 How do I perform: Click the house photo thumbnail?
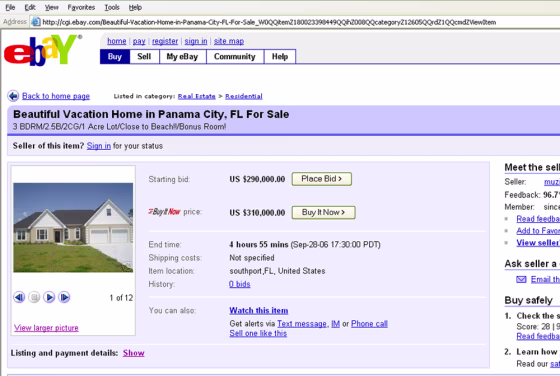coord(73,227)
